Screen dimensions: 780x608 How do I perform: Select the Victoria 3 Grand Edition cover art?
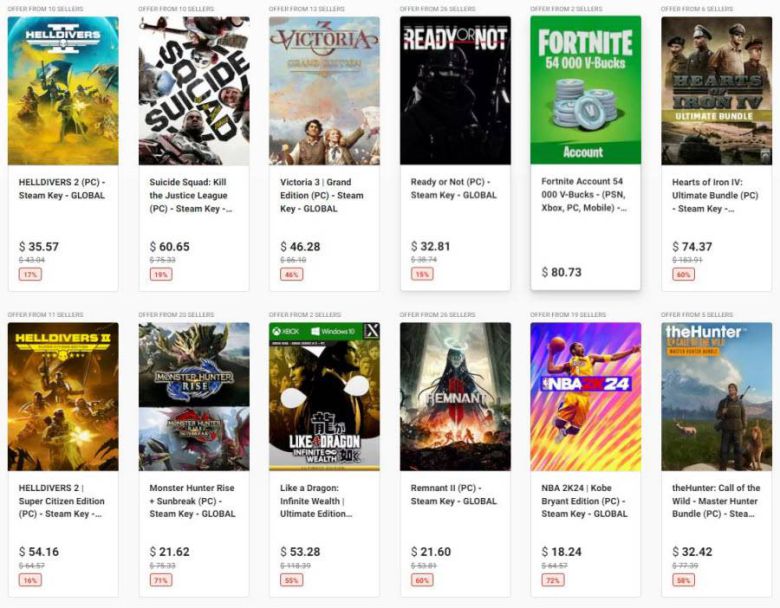tap(324, 91)
